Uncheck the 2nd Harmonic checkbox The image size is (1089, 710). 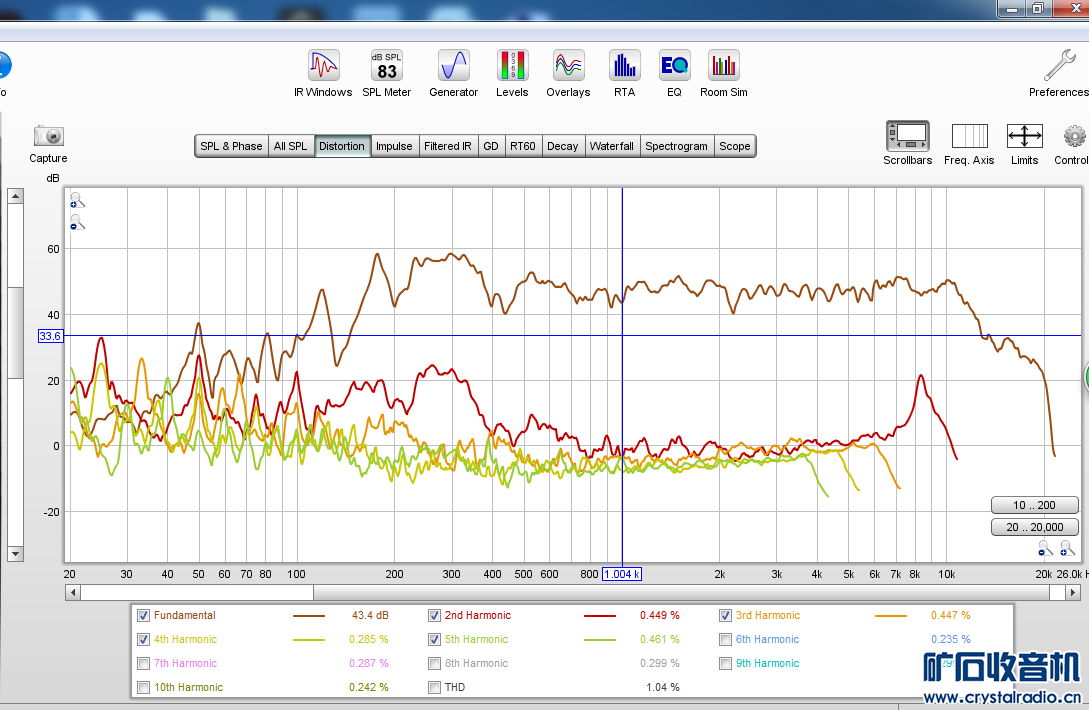pyautogui.click(x=435, y=616)
